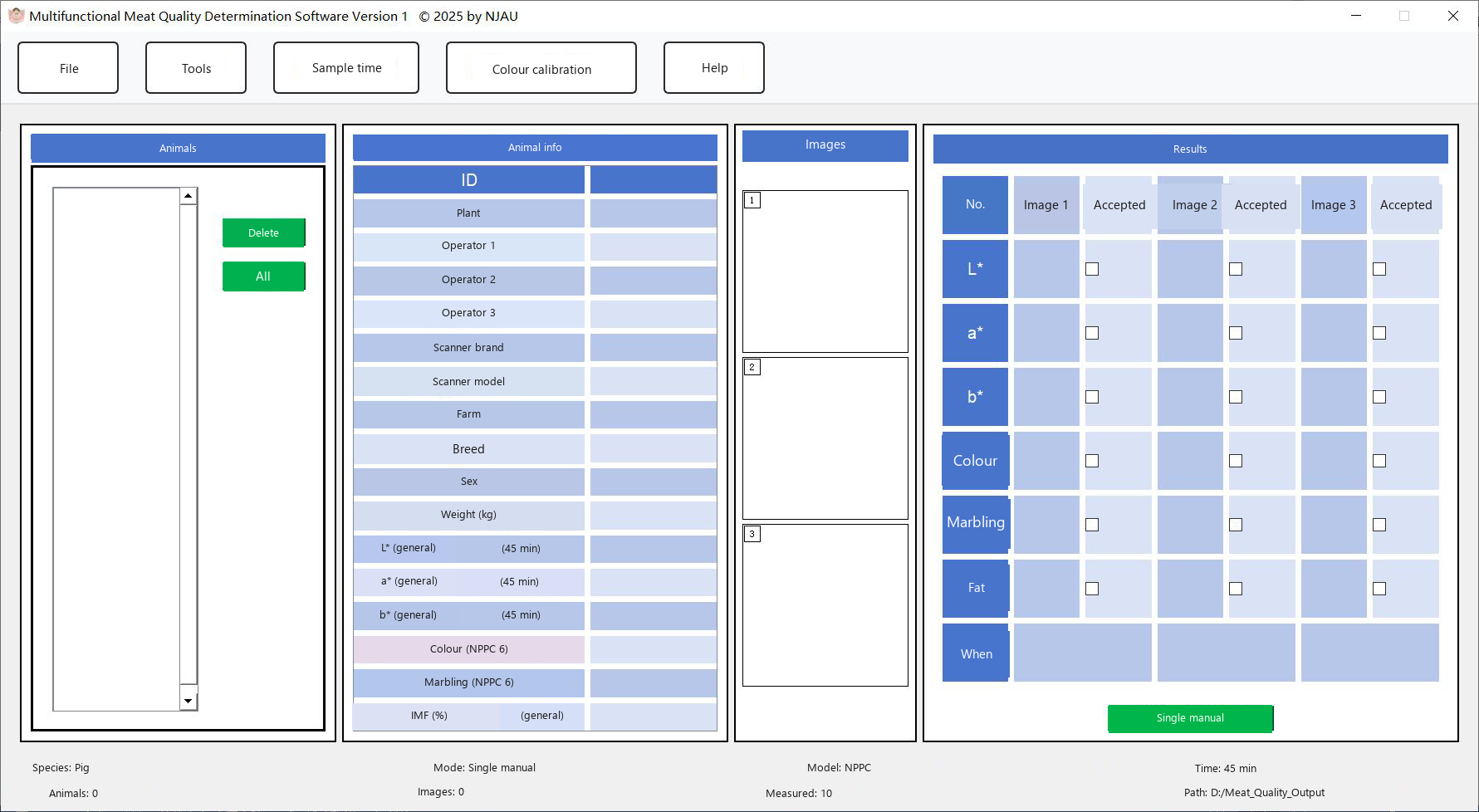The height and width of the screenshot is (812, 1479).
Task: Click the value field next to Weight (kg)
Action: pyautogui.click(x=654, y=515)
